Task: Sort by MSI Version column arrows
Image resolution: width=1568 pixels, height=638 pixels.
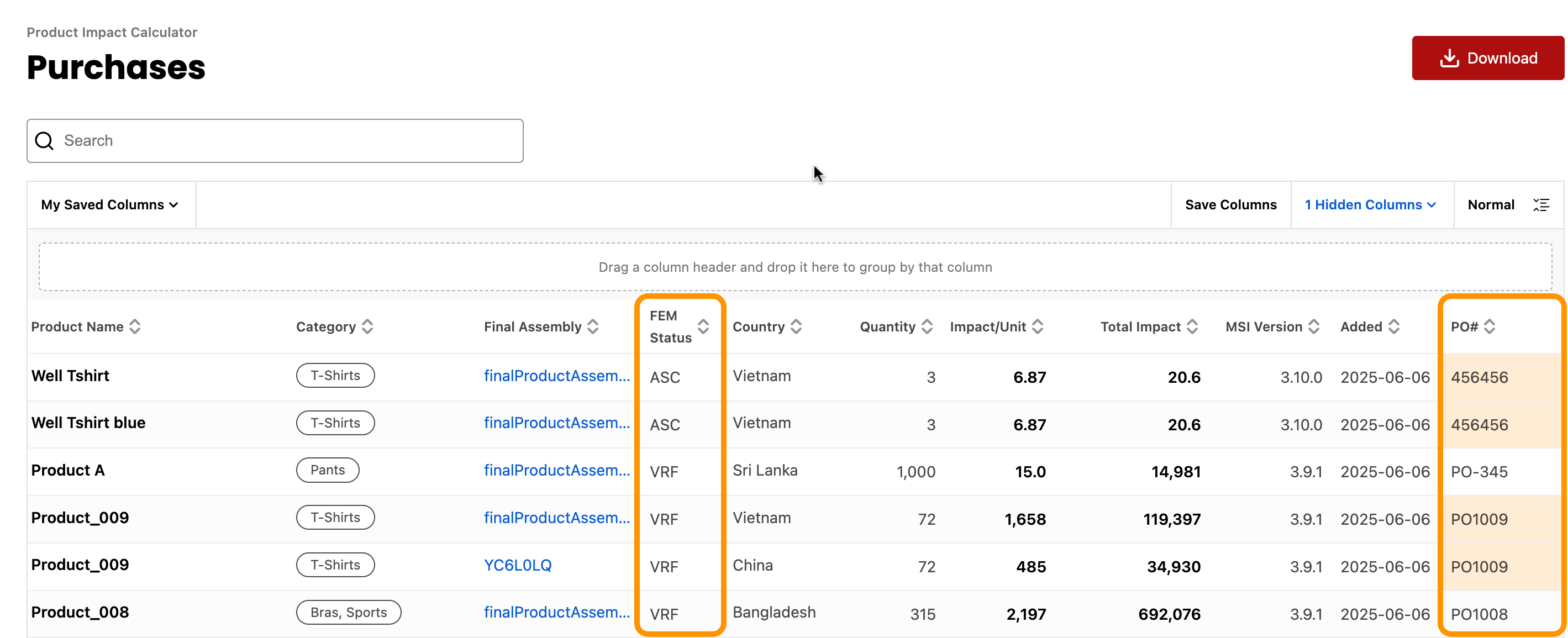Action: (x=1315, y=327)
